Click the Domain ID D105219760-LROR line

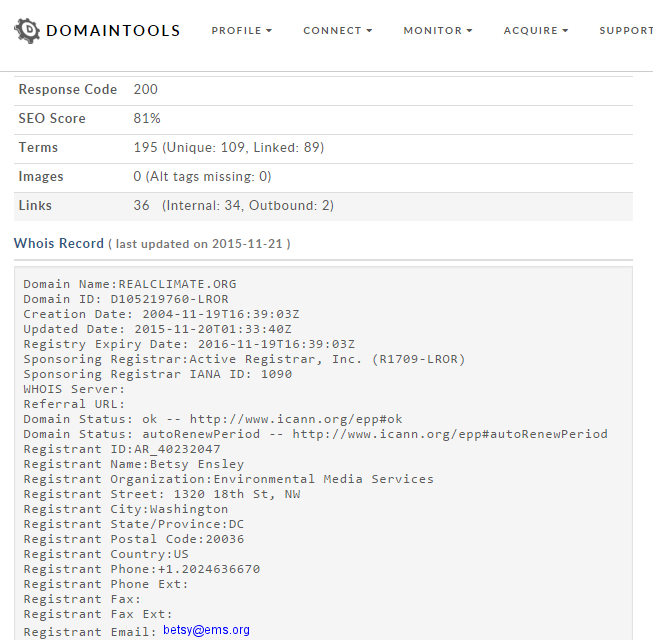126,299
